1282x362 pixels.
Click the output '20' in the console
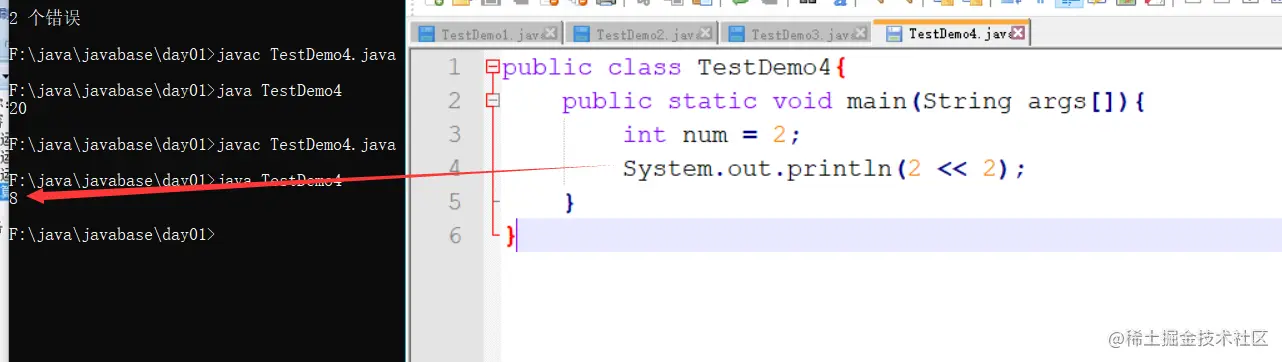pyautogui.click(x=17, y=109)
